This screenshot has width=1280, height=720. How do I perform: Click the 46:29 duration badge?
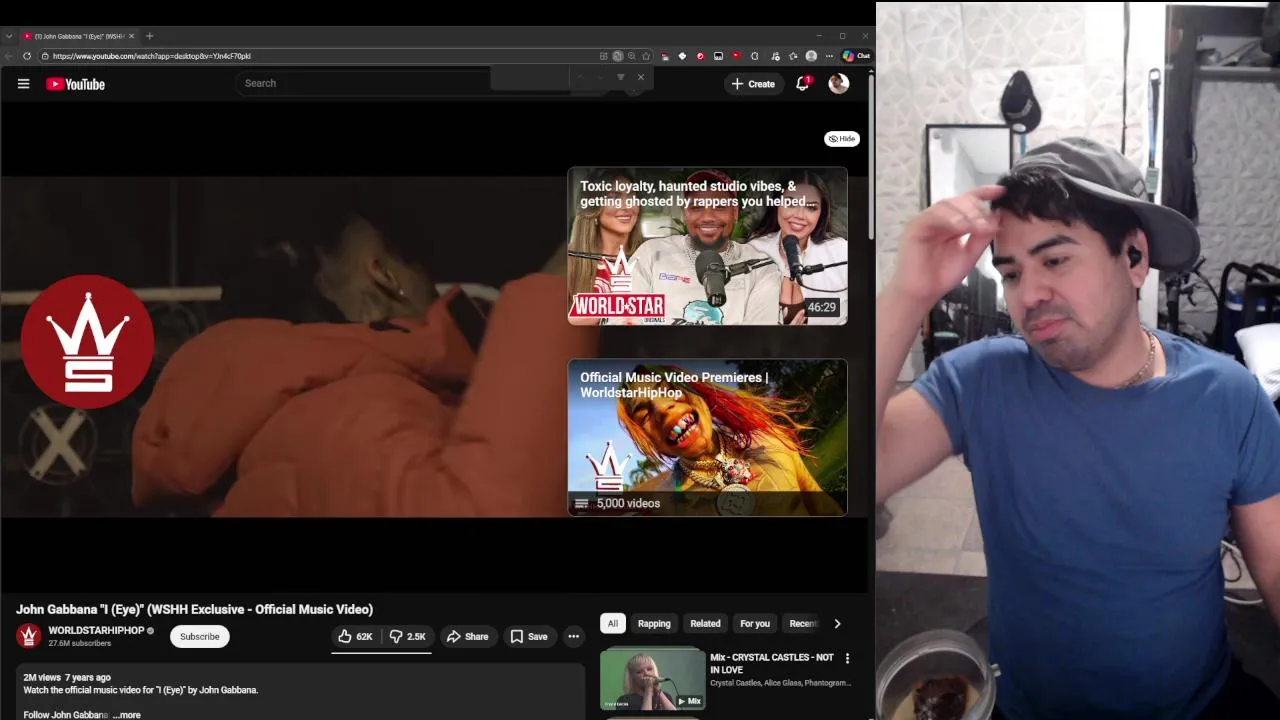click(x=821, y=307)
